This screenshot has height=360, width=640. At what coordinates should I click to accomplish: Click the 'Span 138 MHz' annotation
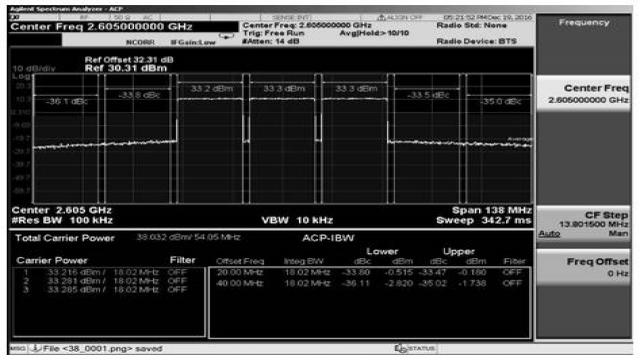pyautogui.click(x=492, y=210)
